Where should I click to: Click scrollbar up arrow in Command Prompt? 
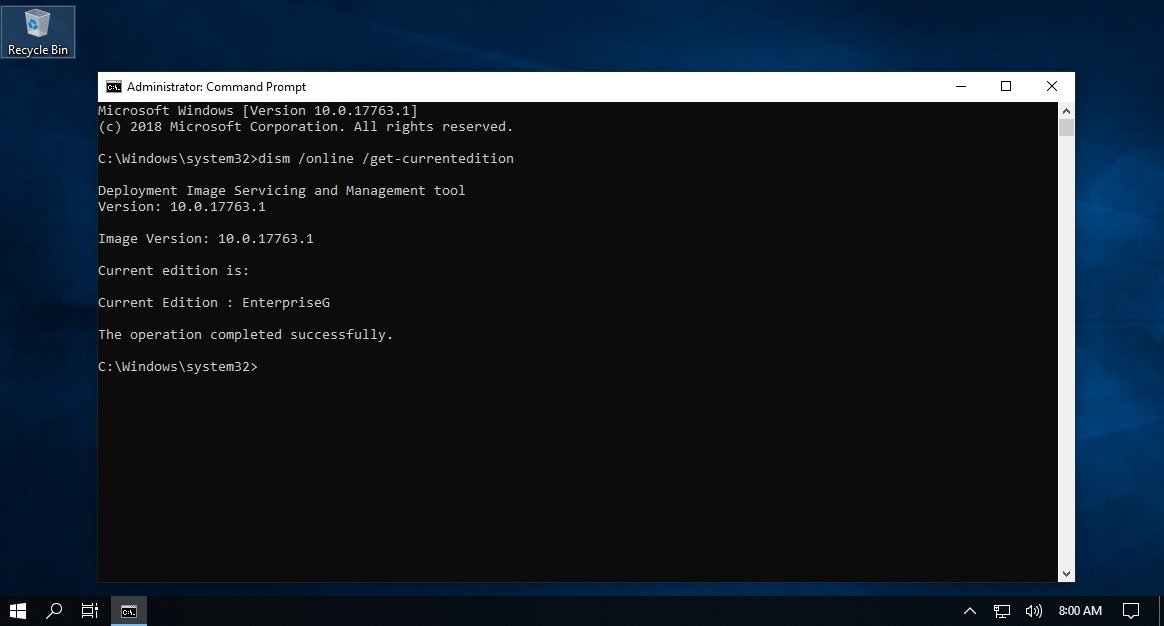(x=1067, y=111)
